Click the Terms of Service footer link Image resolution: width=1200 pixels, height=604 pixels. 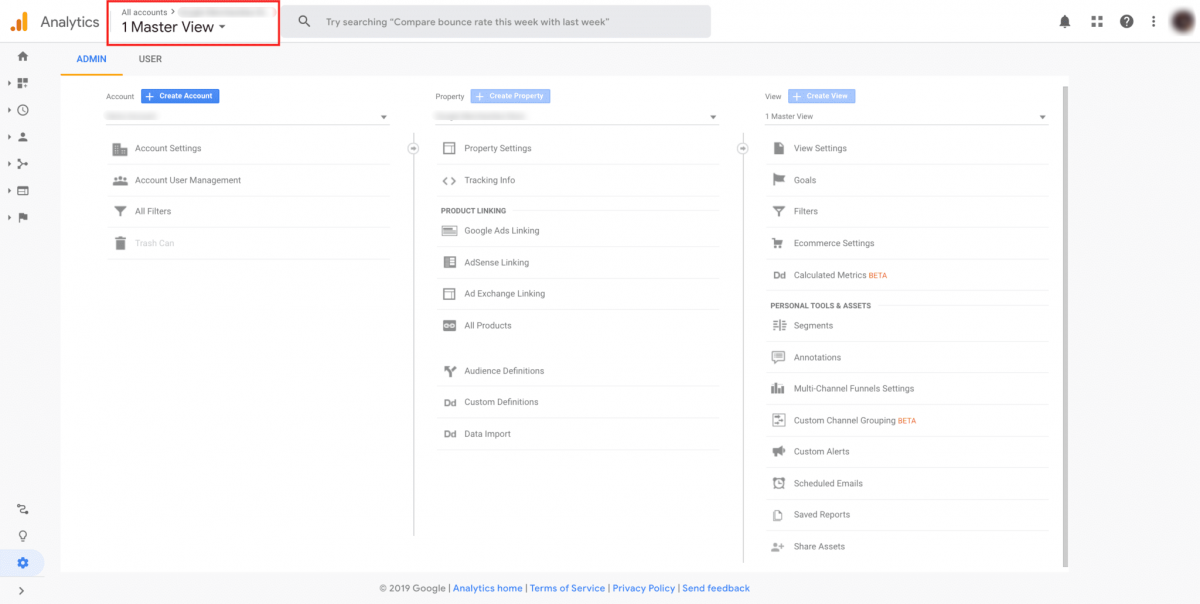point(567,588)
